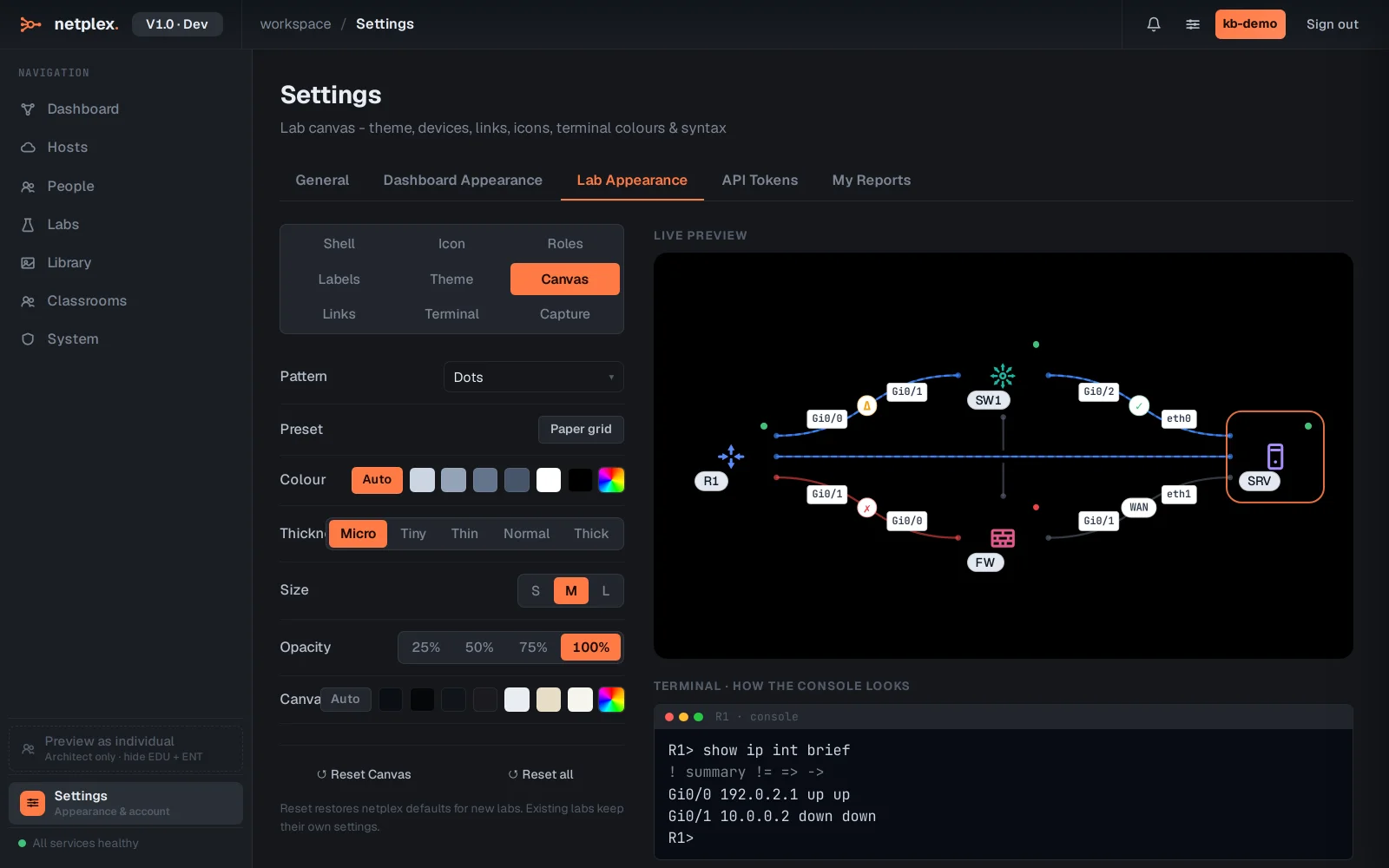Switch to the Dashboard Appearance tab
Image resolution: width=1389 pixels, height=868 pixels.
(463, 181)
